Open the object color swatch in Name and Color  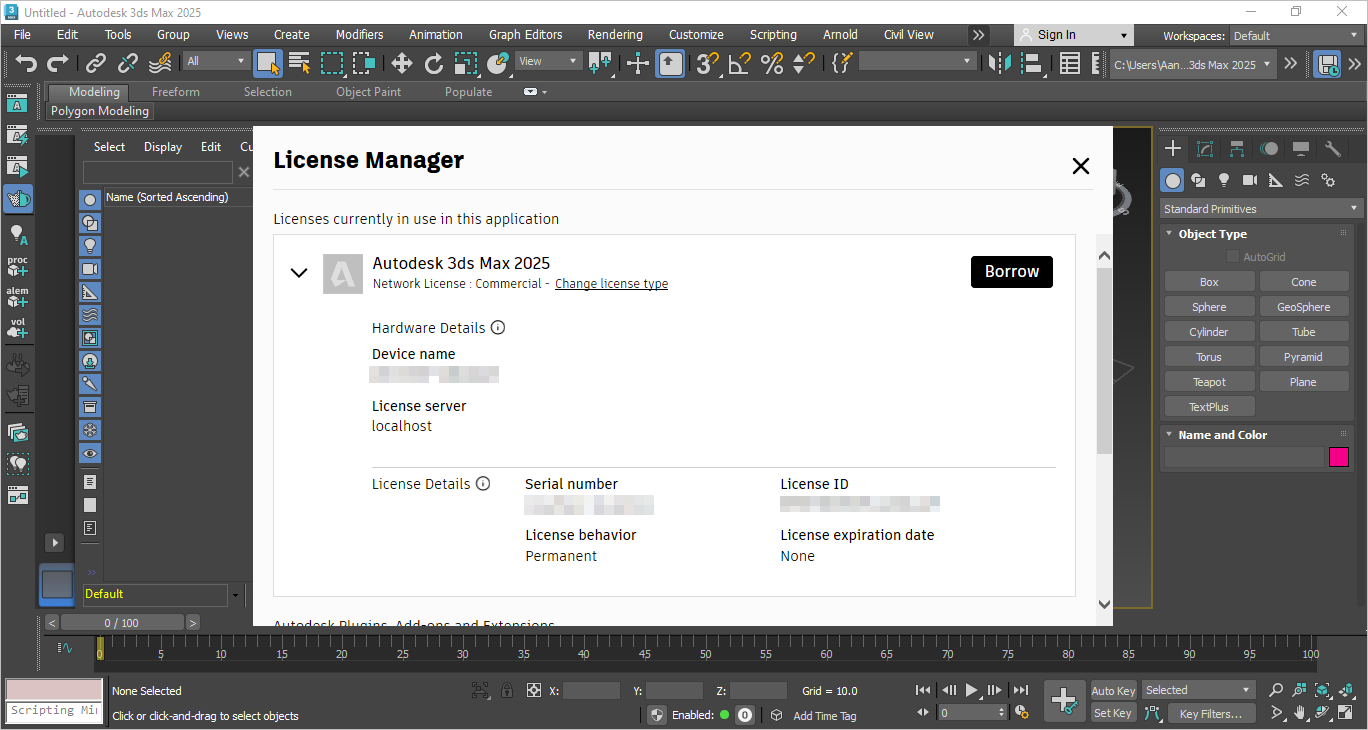pos(1339,457)
